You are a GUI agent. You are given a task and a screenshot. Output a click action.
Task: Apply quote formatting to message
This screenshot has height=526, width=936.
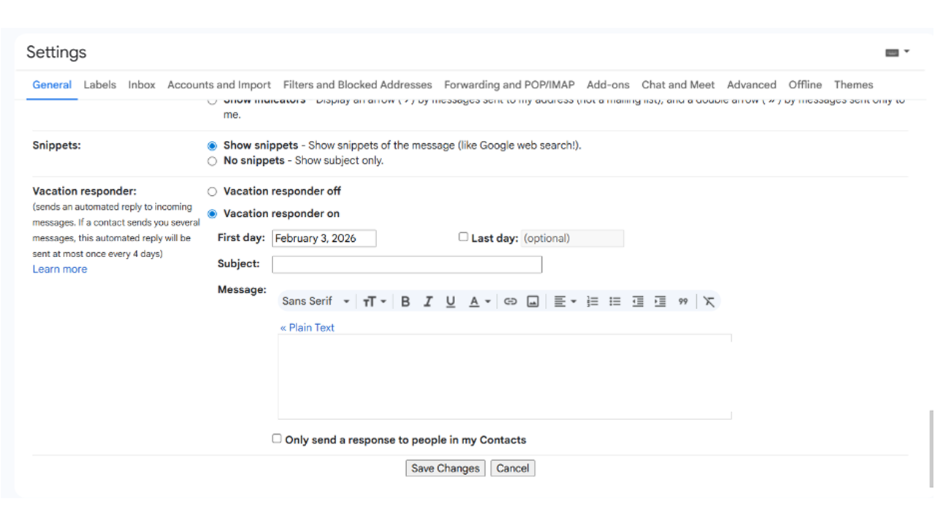click(x=683, y=302)
